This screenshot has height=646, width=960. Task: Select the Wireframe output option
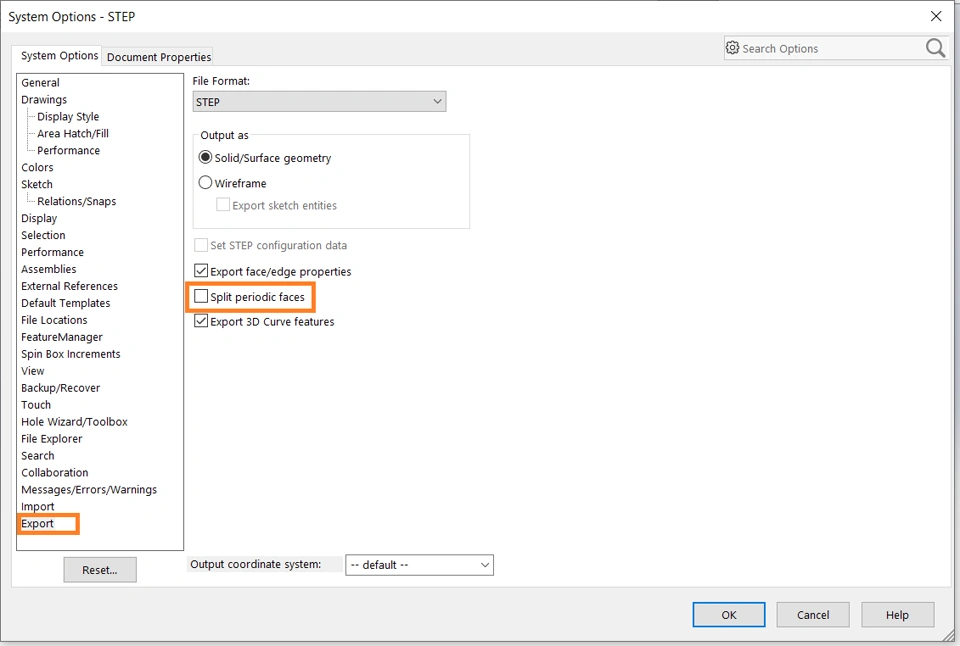coord(206,183)
